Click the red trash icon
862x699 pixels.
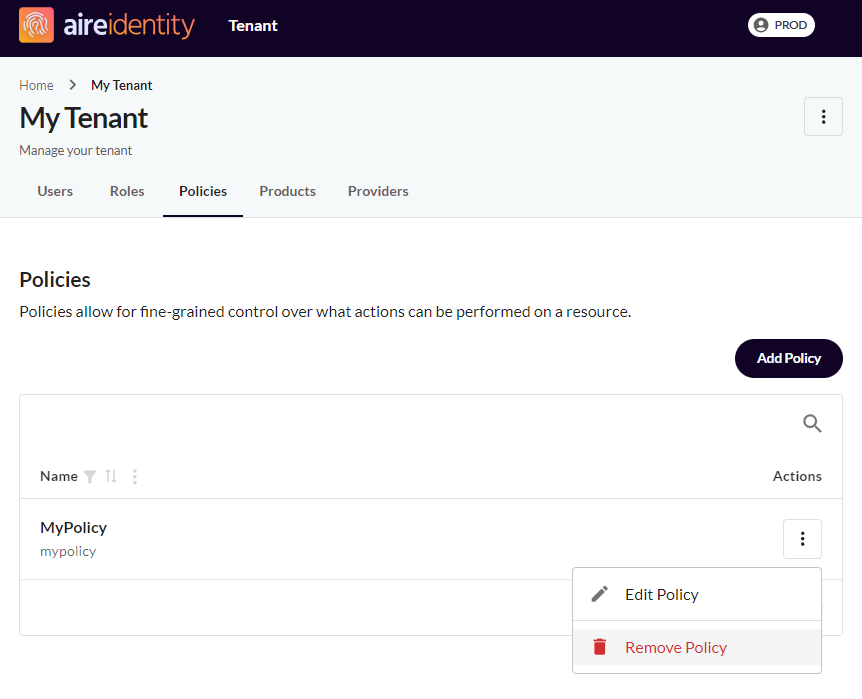pyautogui.click(x=599, y=647)
